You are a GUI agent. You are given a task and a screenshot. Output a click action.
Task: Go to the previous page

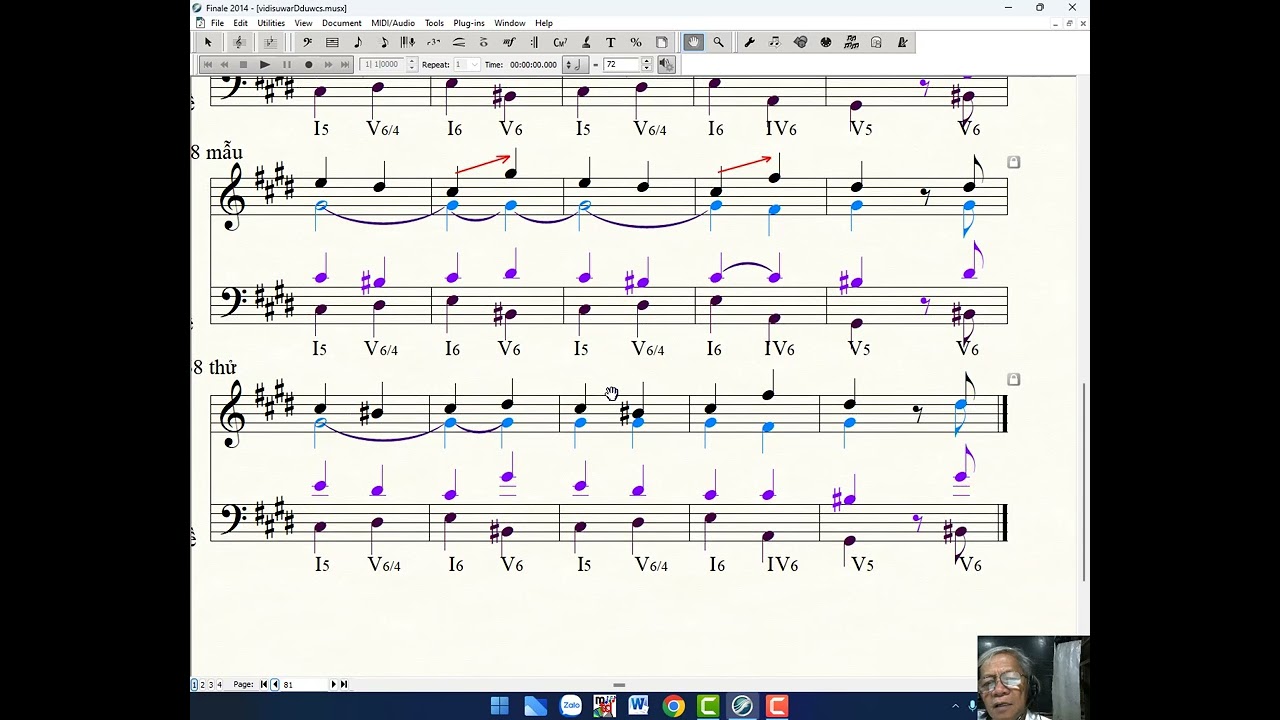[x=275, y=684]
